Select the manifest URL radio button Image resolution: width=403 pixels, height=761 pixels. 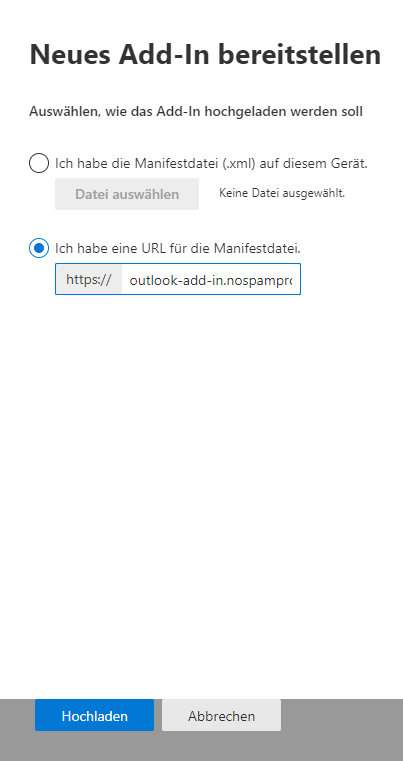[39, 248]
